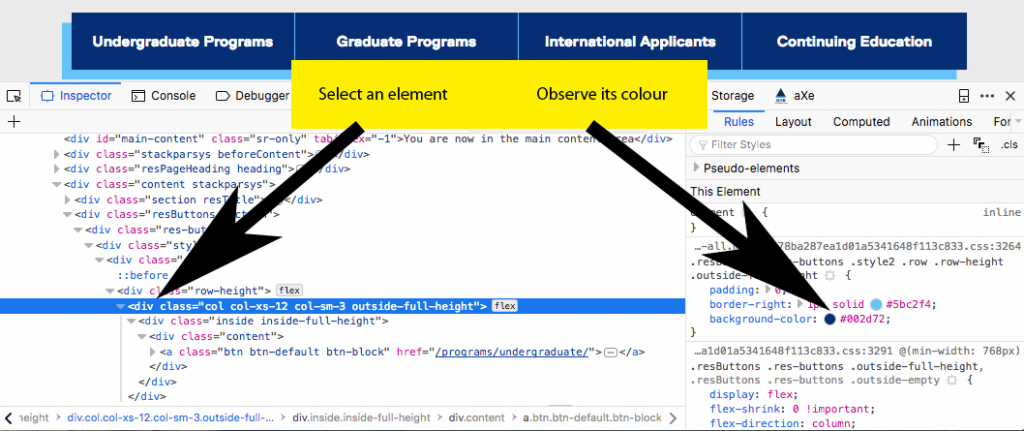Open the #002d72 background color swatch

coord(829,319)
